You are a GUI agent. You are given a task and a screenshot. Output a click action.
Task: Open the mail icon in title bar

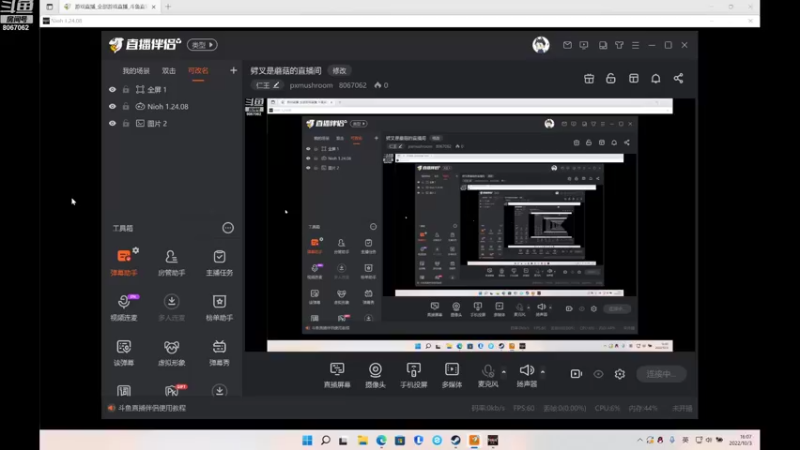[x=567, y=45]
